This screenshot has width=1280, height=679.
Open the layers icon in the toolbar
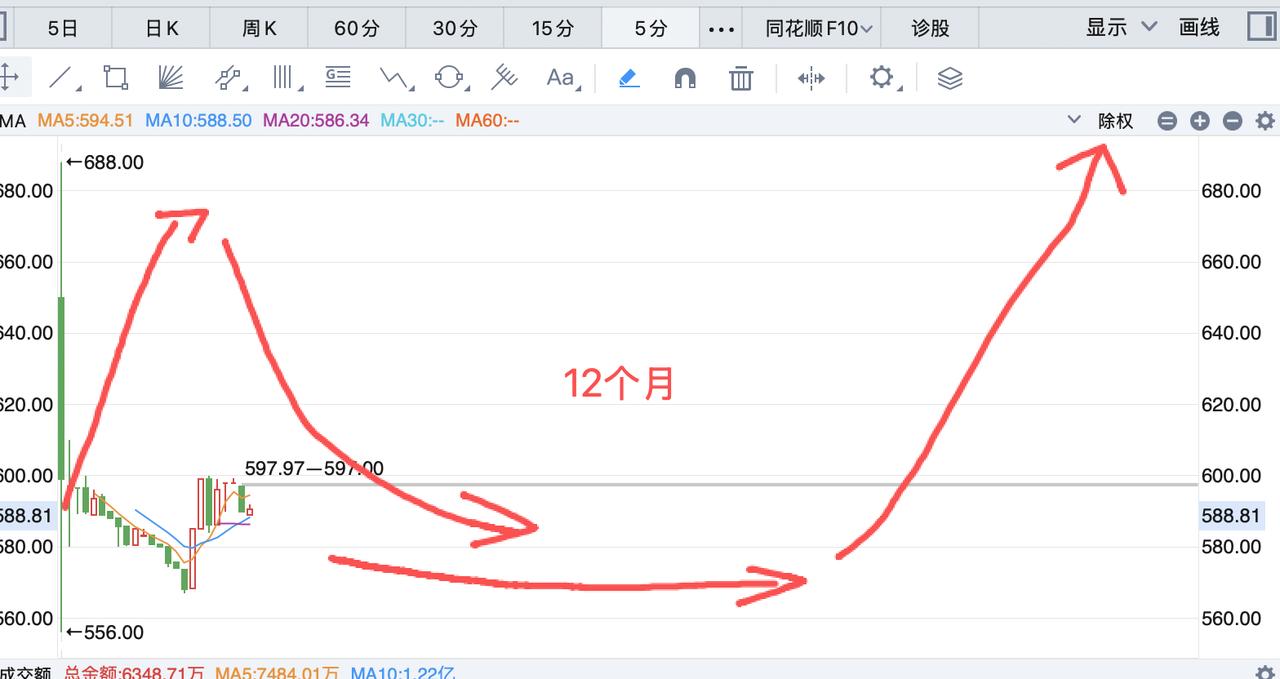pyautogui.click(x=949, y=76)
